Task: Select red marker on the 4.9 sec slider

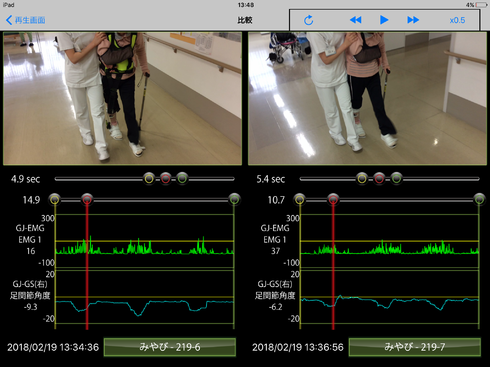Action: pyautogui.click(x=166, y=179)
